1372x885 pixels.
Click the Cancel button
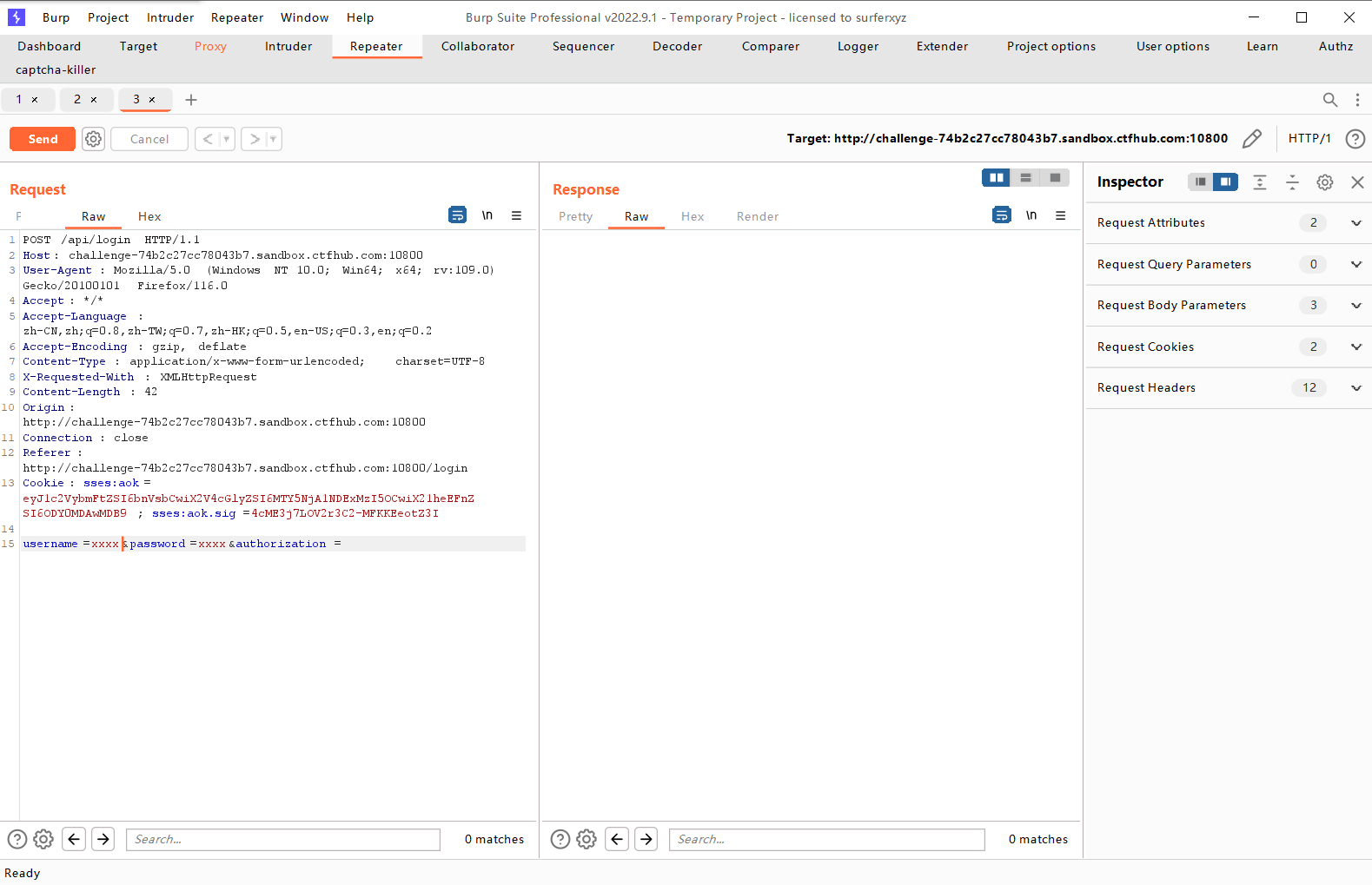coord(149,139)
